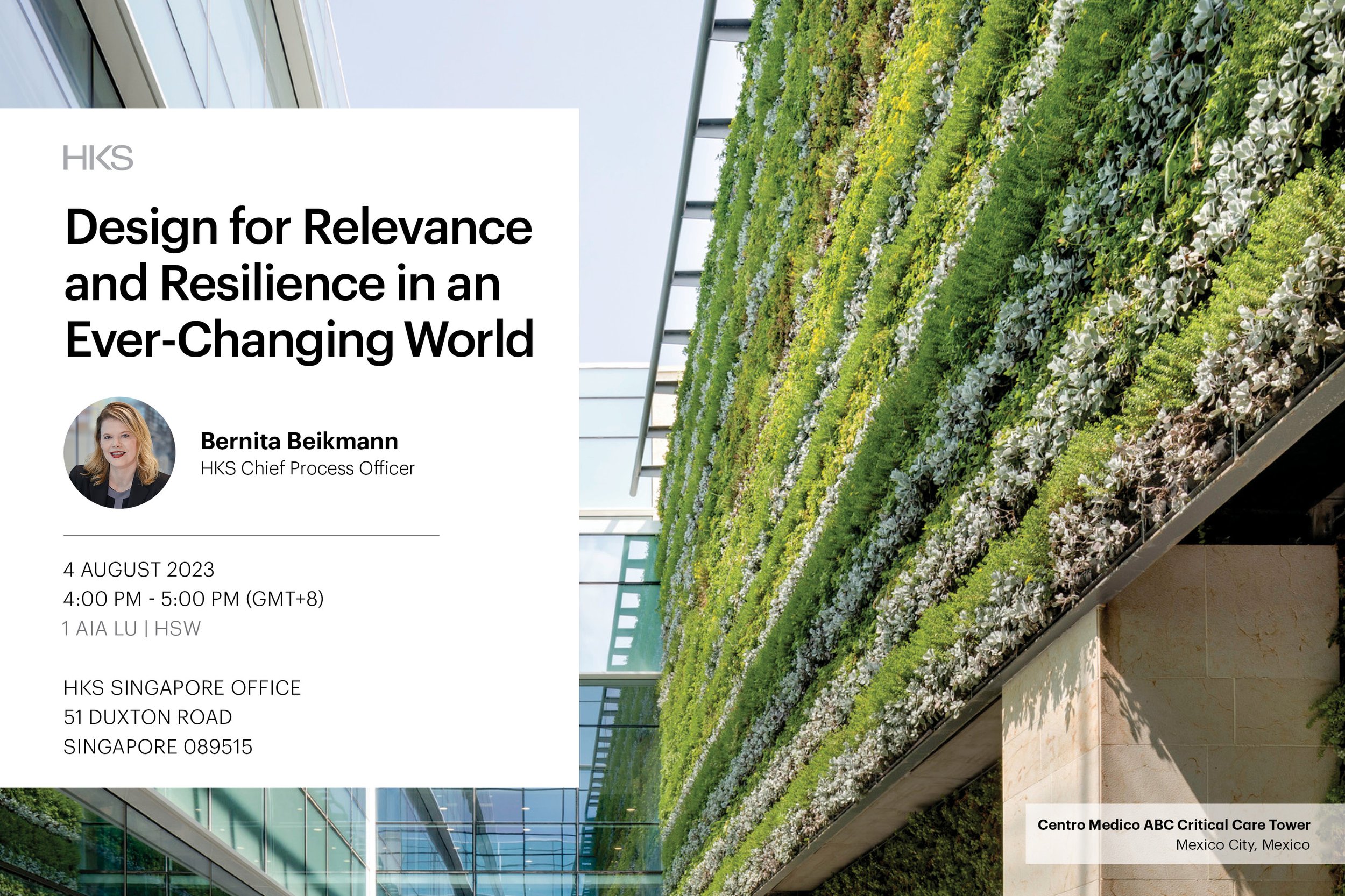This screenshot has height=896, width=1345.
Task: Click HKS SINGAPORE OFFICE text
Action: (182, 687)
